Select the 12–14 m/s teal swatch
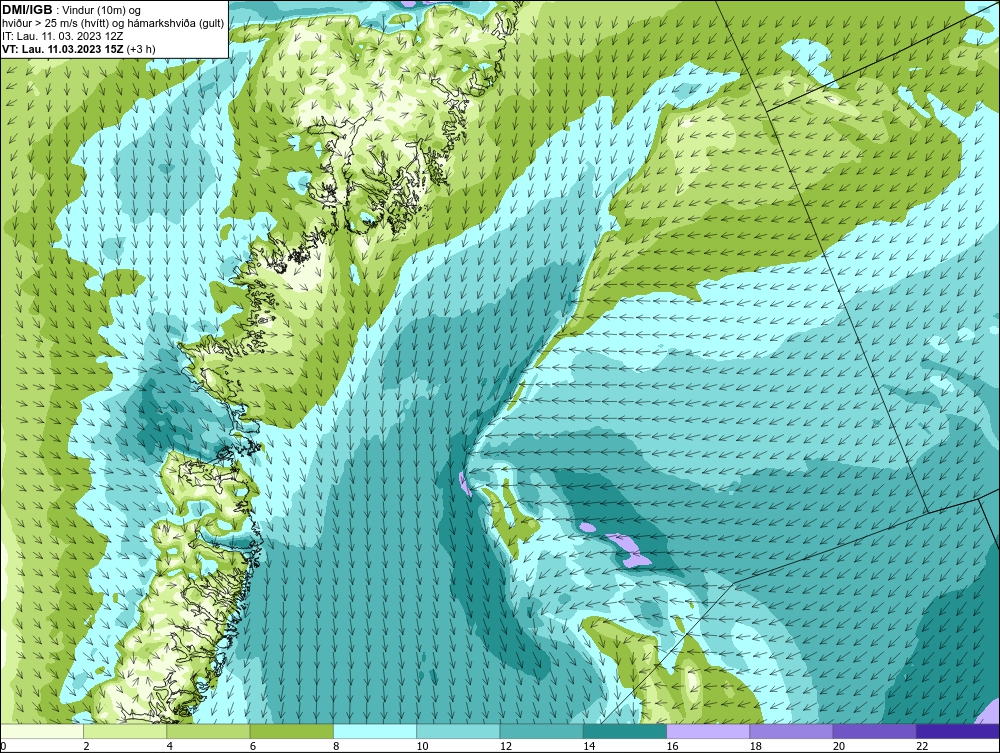The width and height of the screenshot is (1000, 753). pyautogui.click(x=541, y=731)
